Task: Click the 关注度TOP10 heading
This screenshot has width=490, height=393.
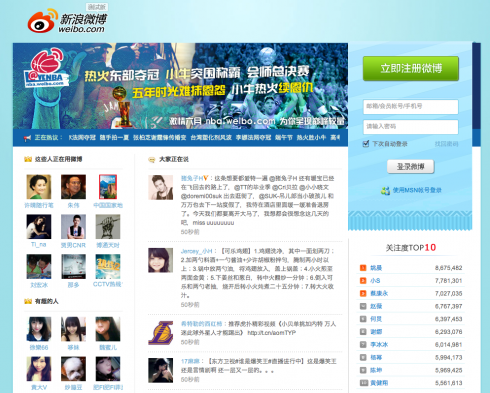Action: tap(411, 248)
